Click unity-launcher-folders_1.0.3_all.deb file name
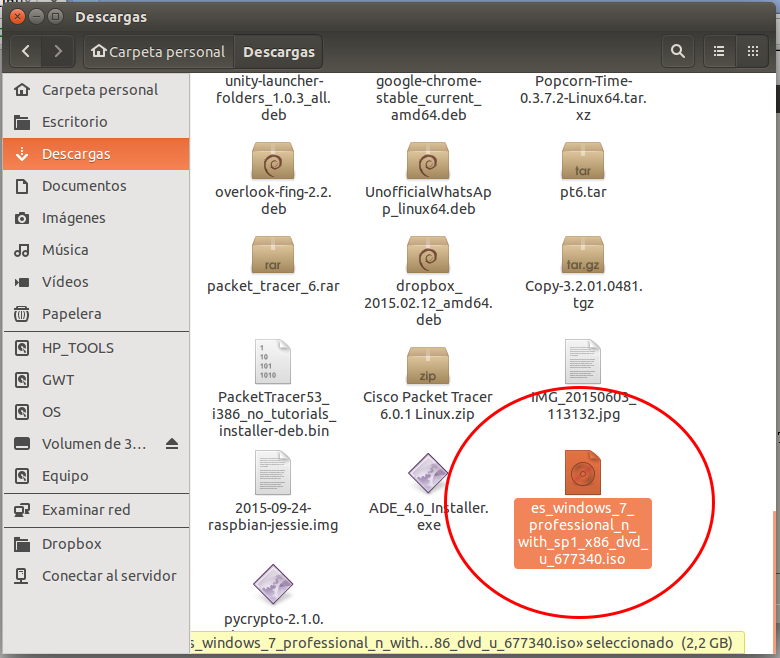 [x=273, y=97]
